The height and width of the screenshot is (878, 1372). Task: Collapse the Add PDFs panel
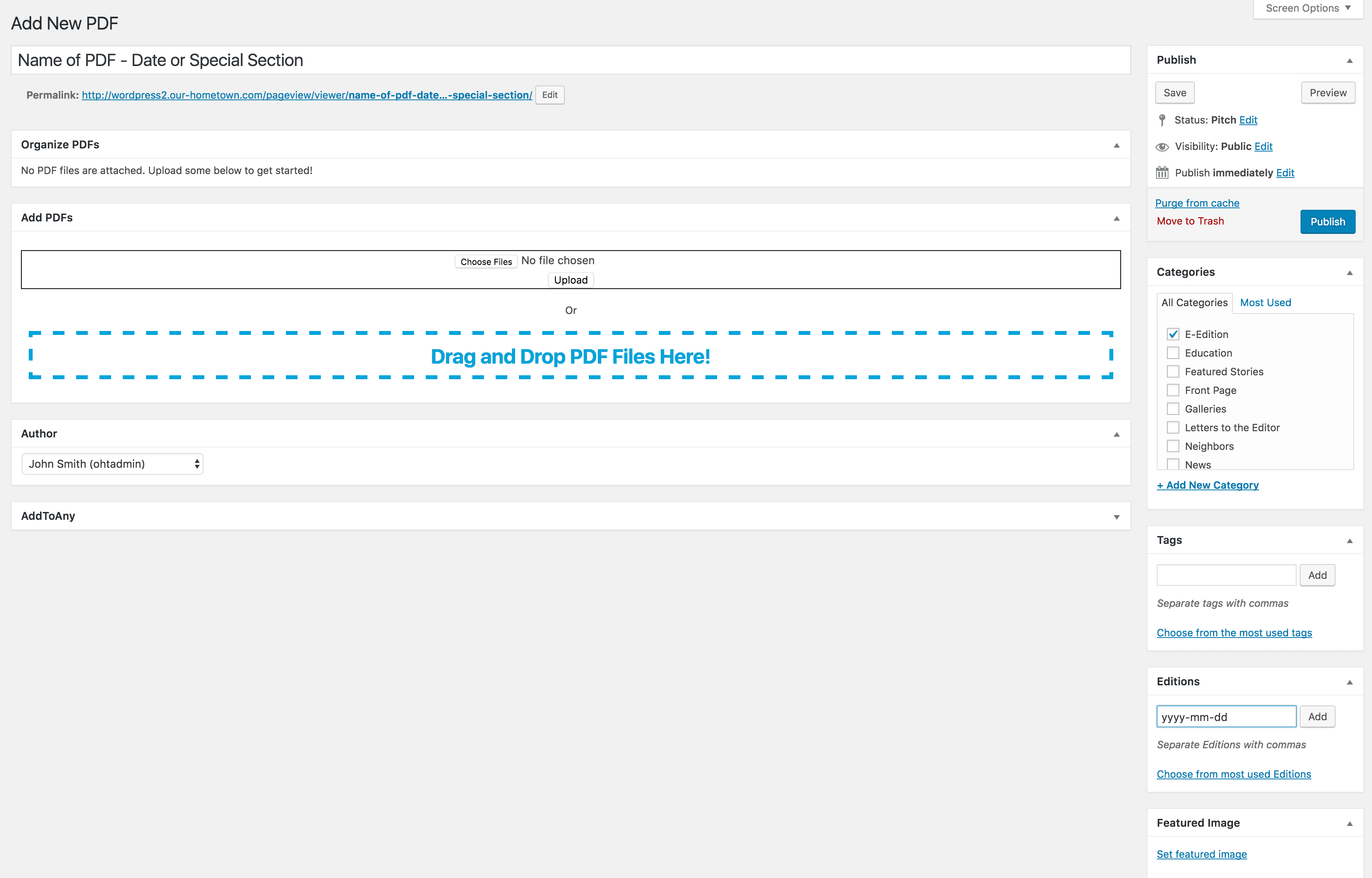[x=1116, y=218]
